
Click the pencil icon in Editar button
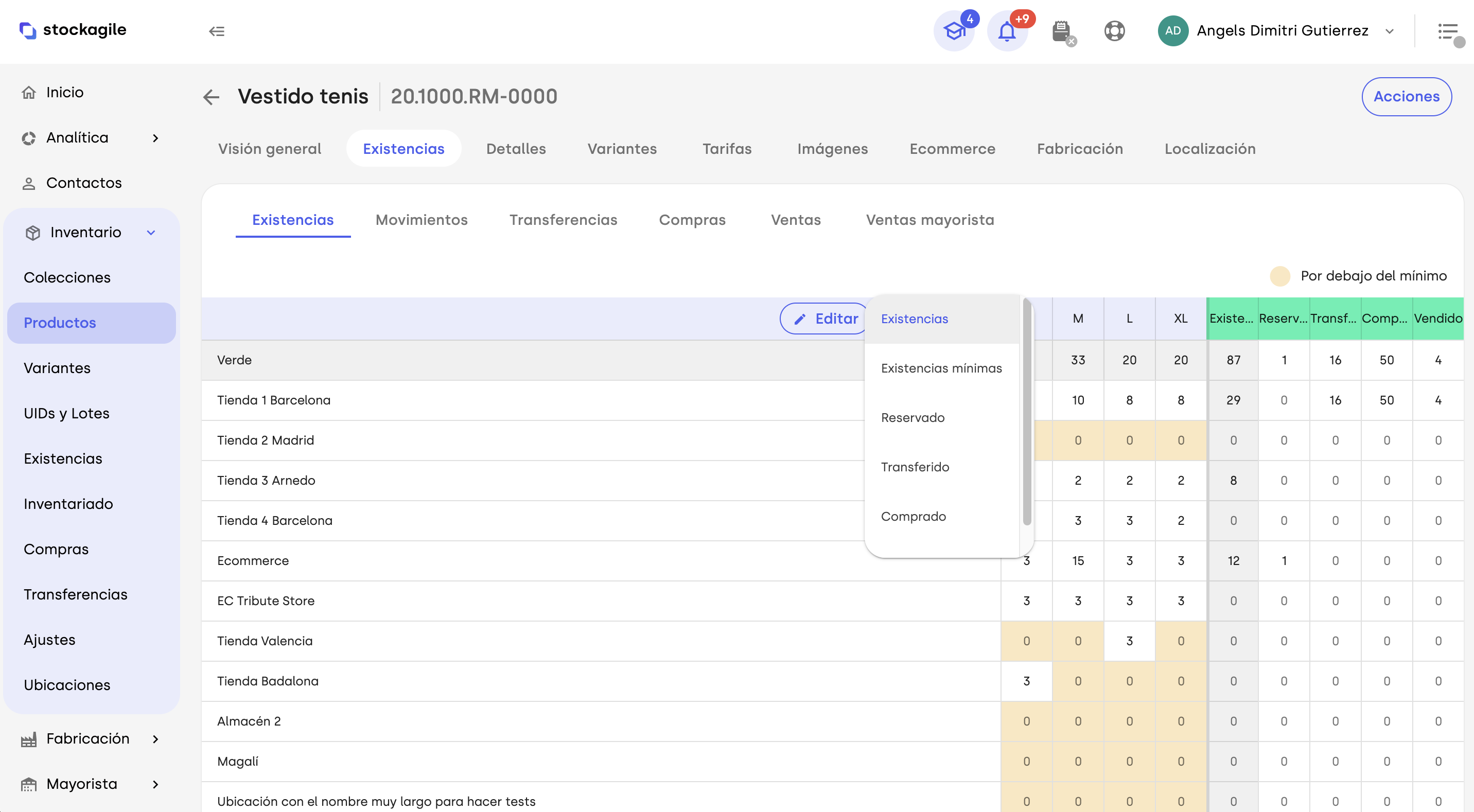click(800, 319)
